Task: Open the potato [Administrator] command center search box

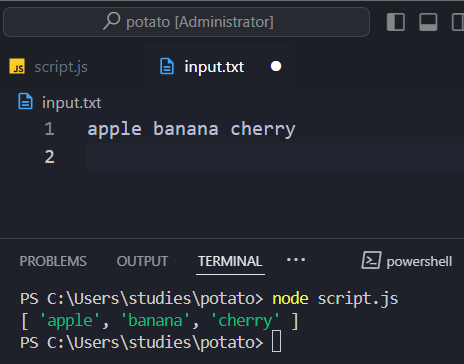Action: [x=186, y=22]
